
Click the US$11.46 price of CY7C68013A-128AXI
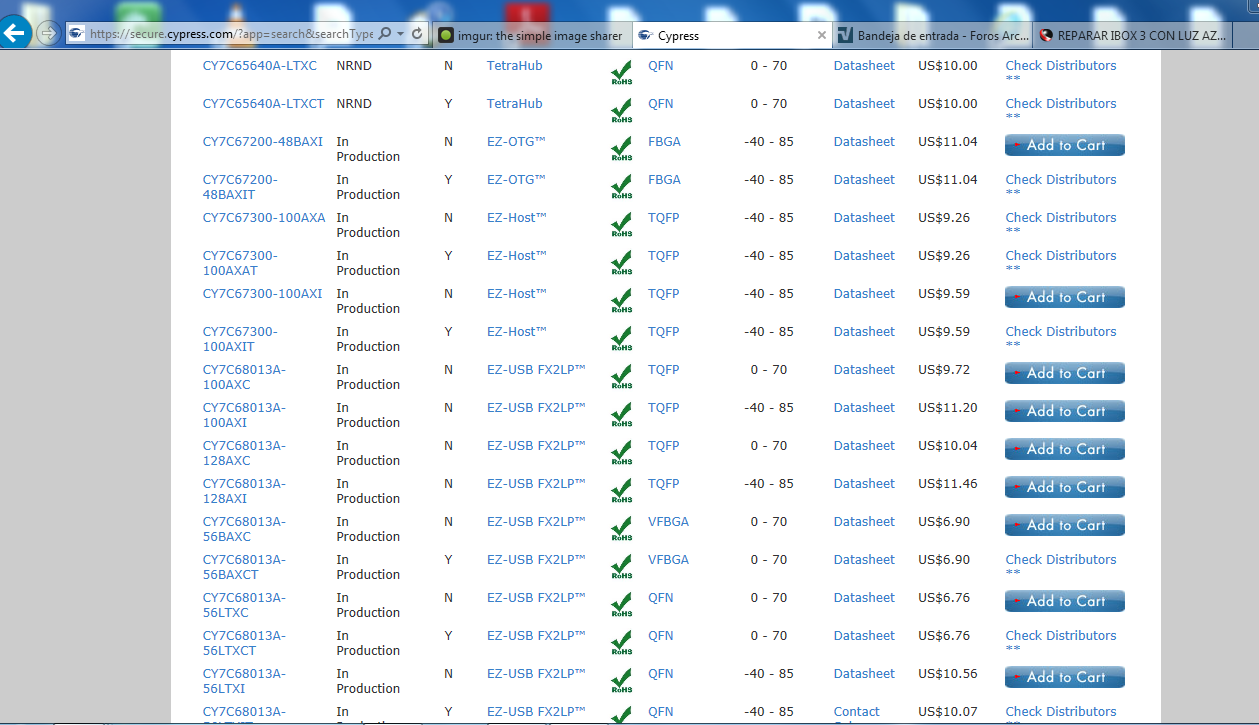tap(948, 484)
